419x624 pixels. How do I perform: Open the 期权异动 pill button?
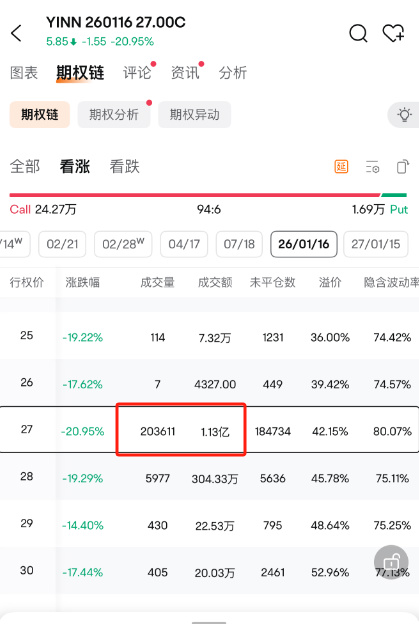point(195,115)
